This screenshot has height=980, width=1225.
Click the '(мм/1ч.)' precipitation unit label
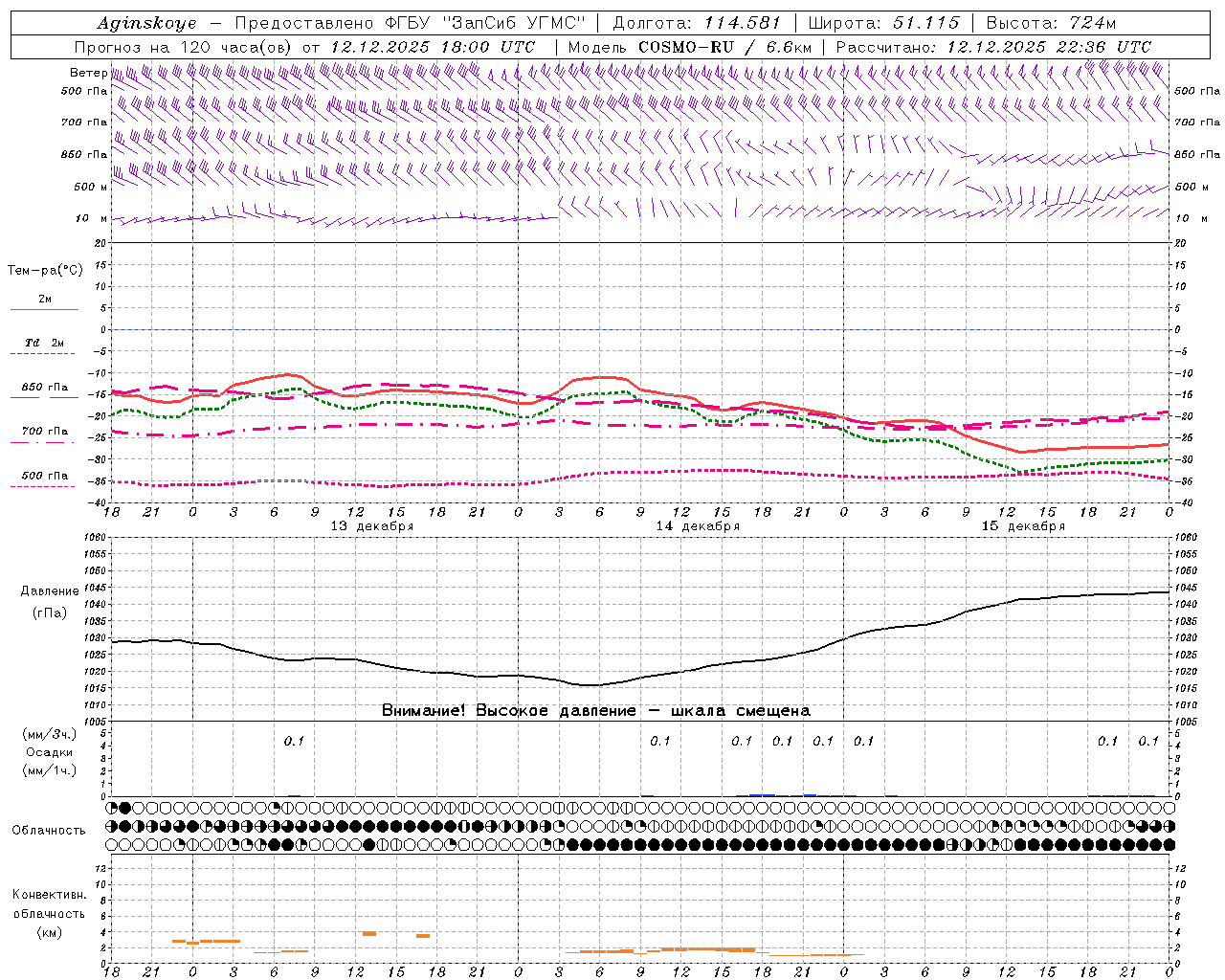[x=49, y=770]
